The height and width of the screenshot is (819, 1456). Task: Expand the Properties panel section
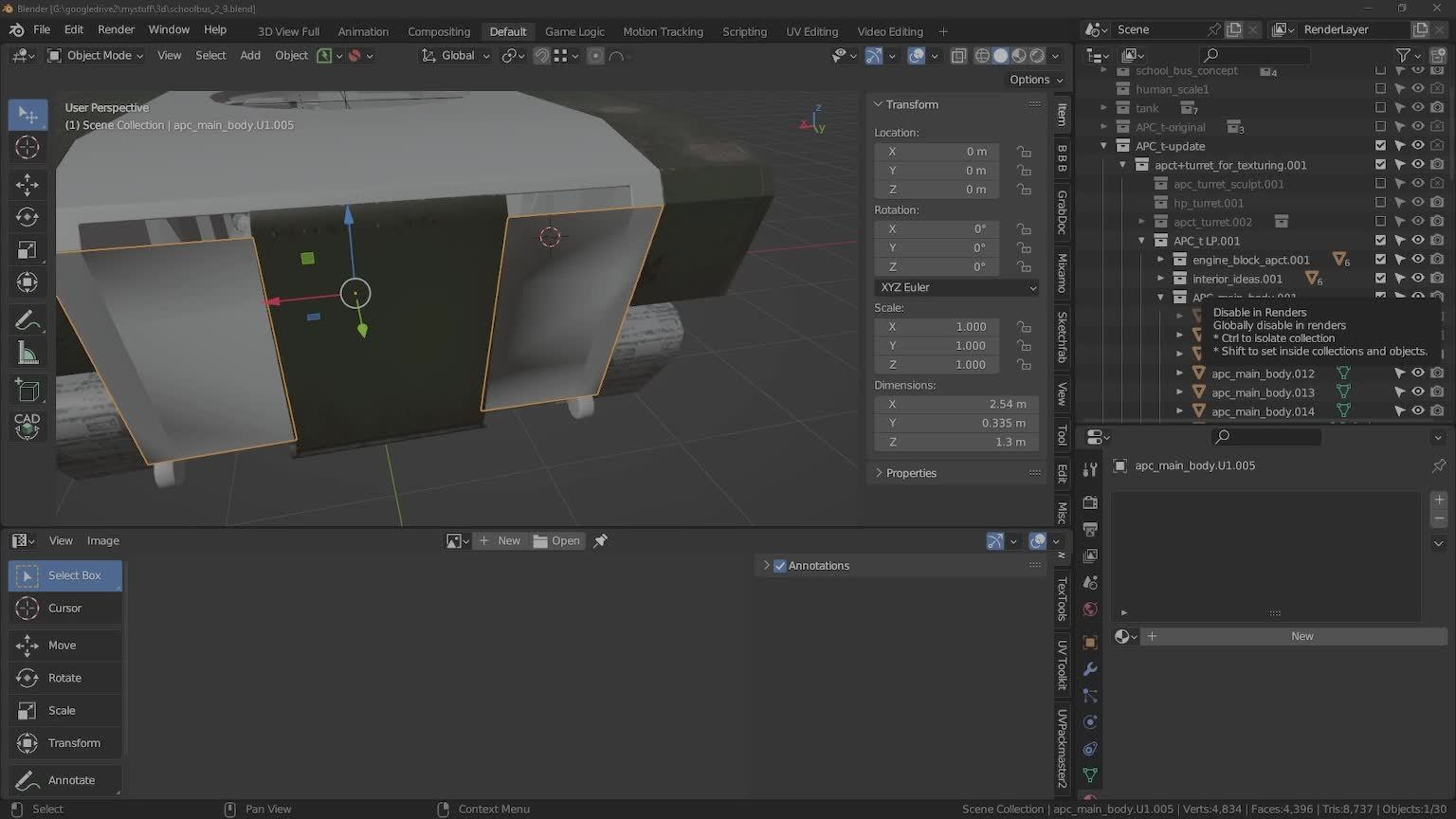tap(910, 473)
